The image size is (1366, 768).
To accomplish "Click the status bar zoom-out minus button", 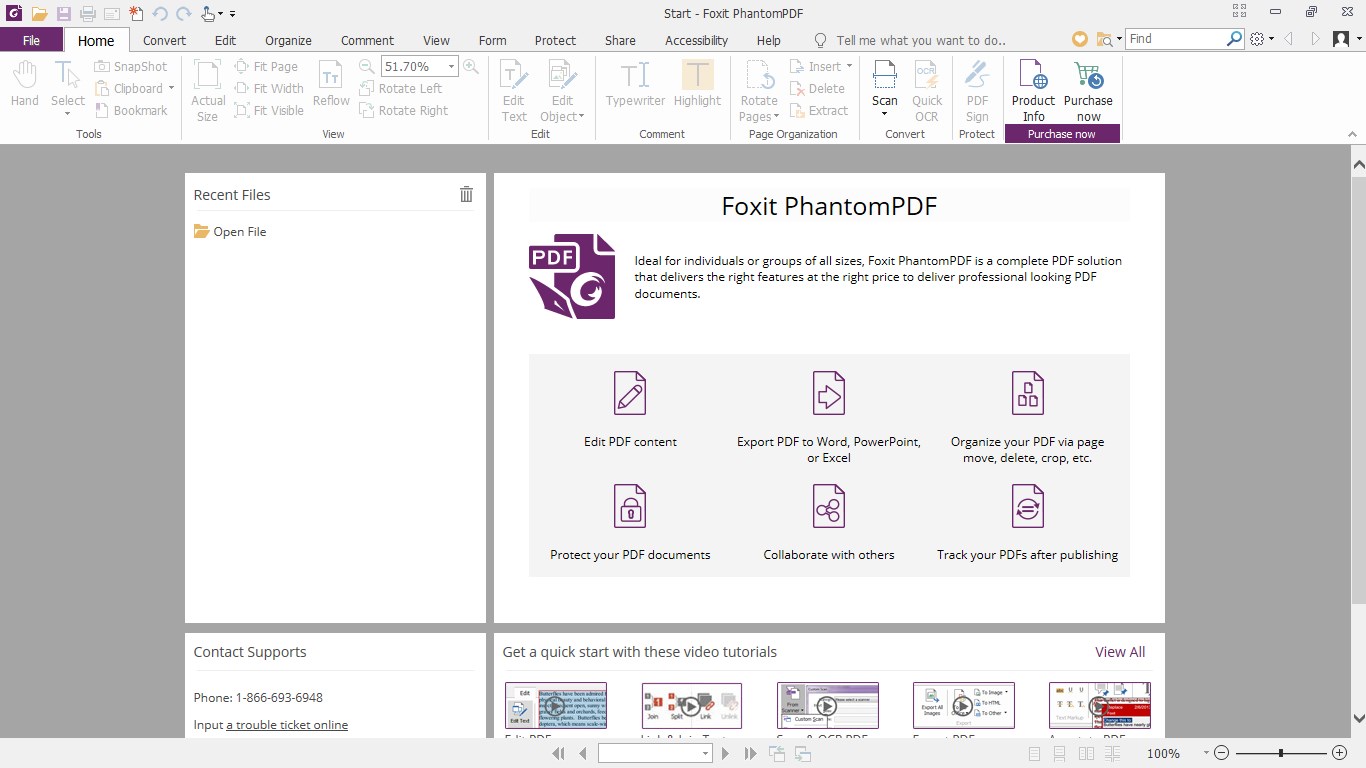I will click(1222, 753).
